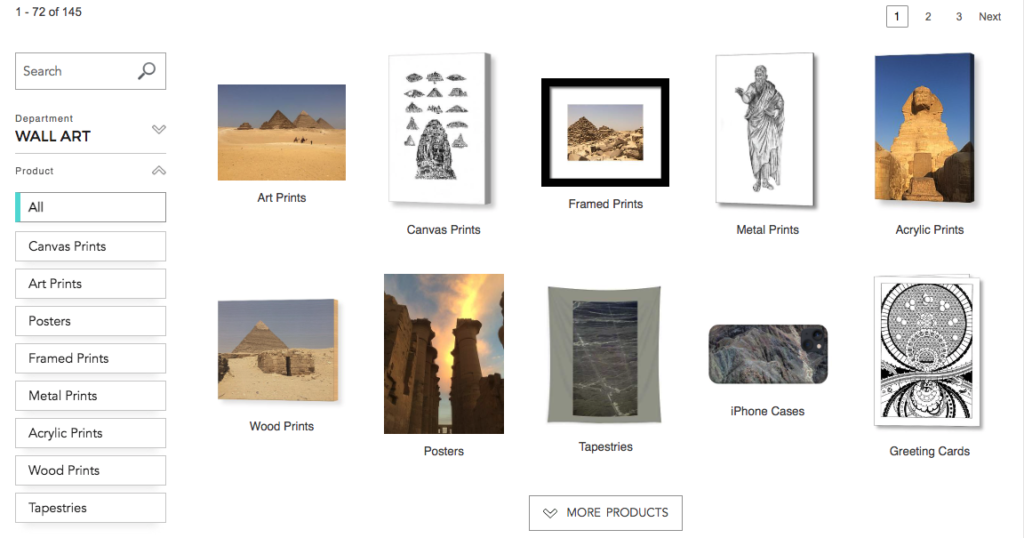The image size is (1024, 538).
Task: Open the Greeting Cards mandala image
Action: [927, 351]
